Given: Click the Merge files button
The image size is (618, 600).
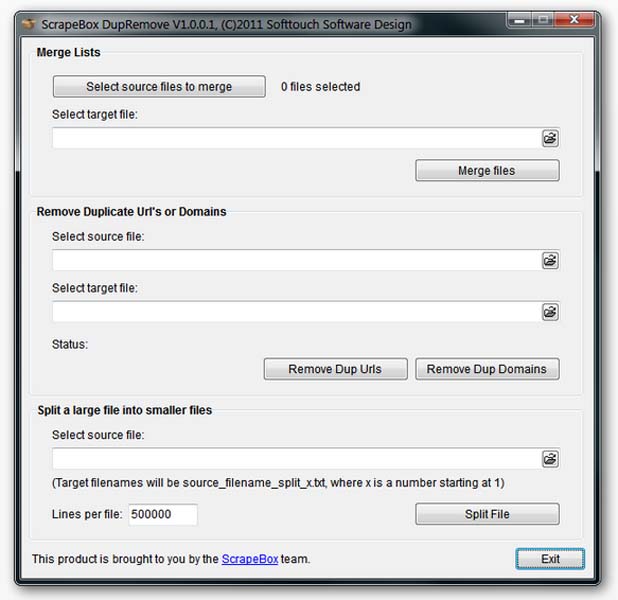Looking at the screenshot, I should 487,170.
